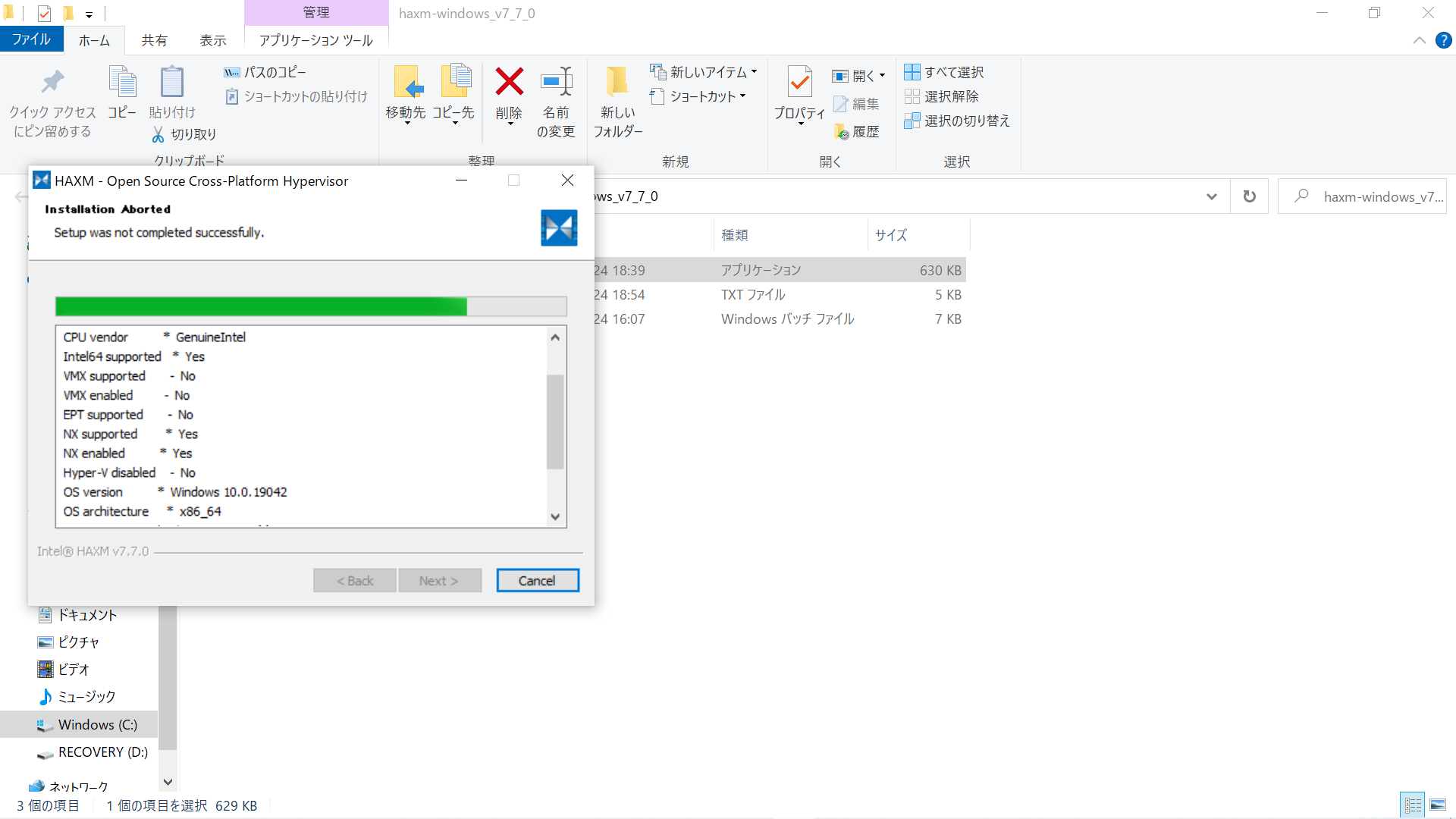This screenshot has width=1456, height=819.
Task: Click the search box for haxm-windows_v7
Action: [1363, 196]
